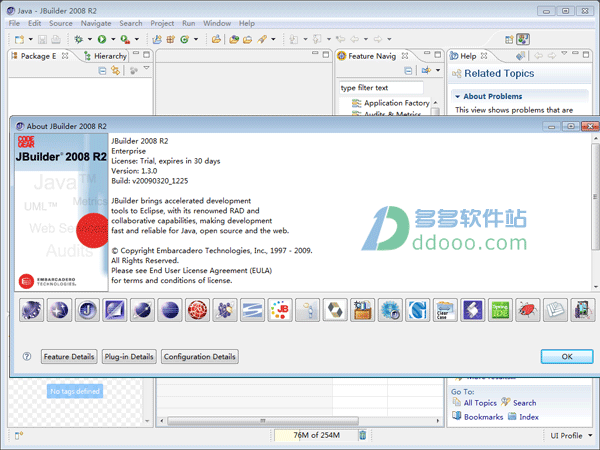Click the blue J sphere plug-in icon

87,310
